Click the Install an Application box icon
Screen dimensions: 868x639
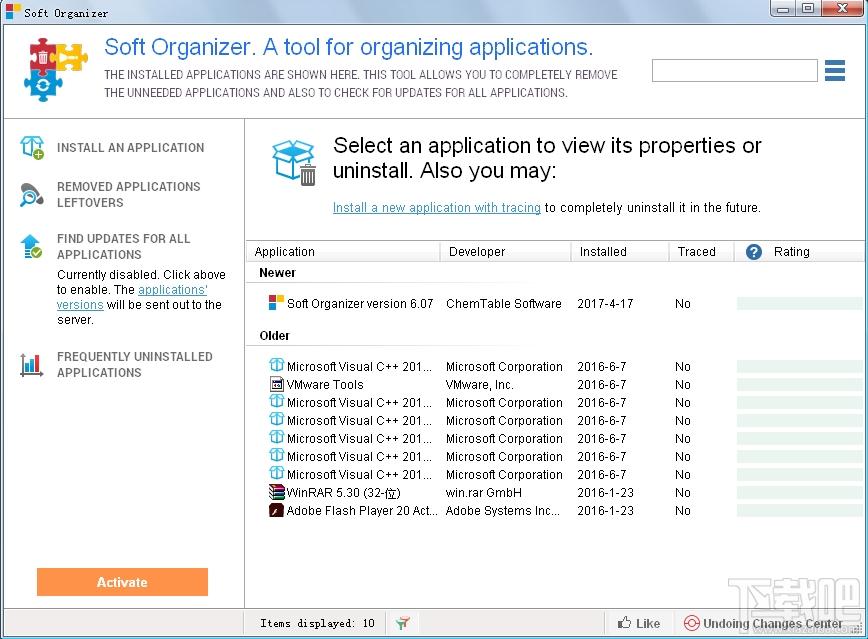tap(32, 148)
